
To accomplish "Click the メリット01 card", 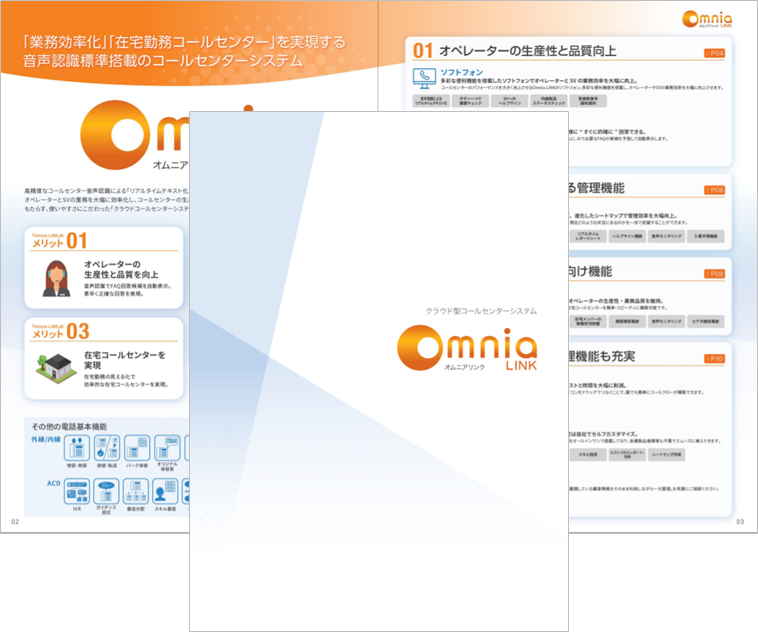I will (104, 267).
